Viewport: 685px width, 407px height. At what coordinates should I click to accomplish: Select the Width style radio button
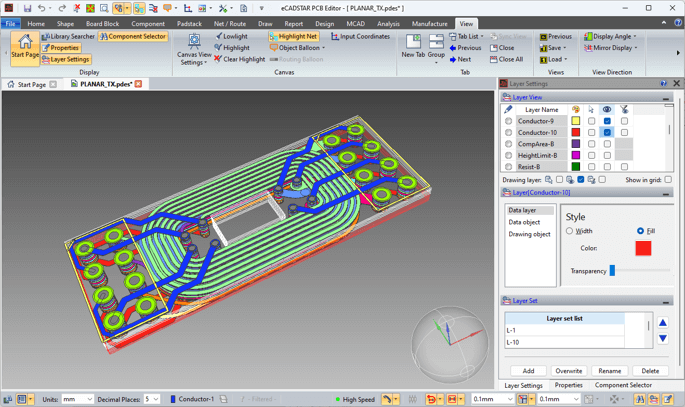tap(570, 231)
